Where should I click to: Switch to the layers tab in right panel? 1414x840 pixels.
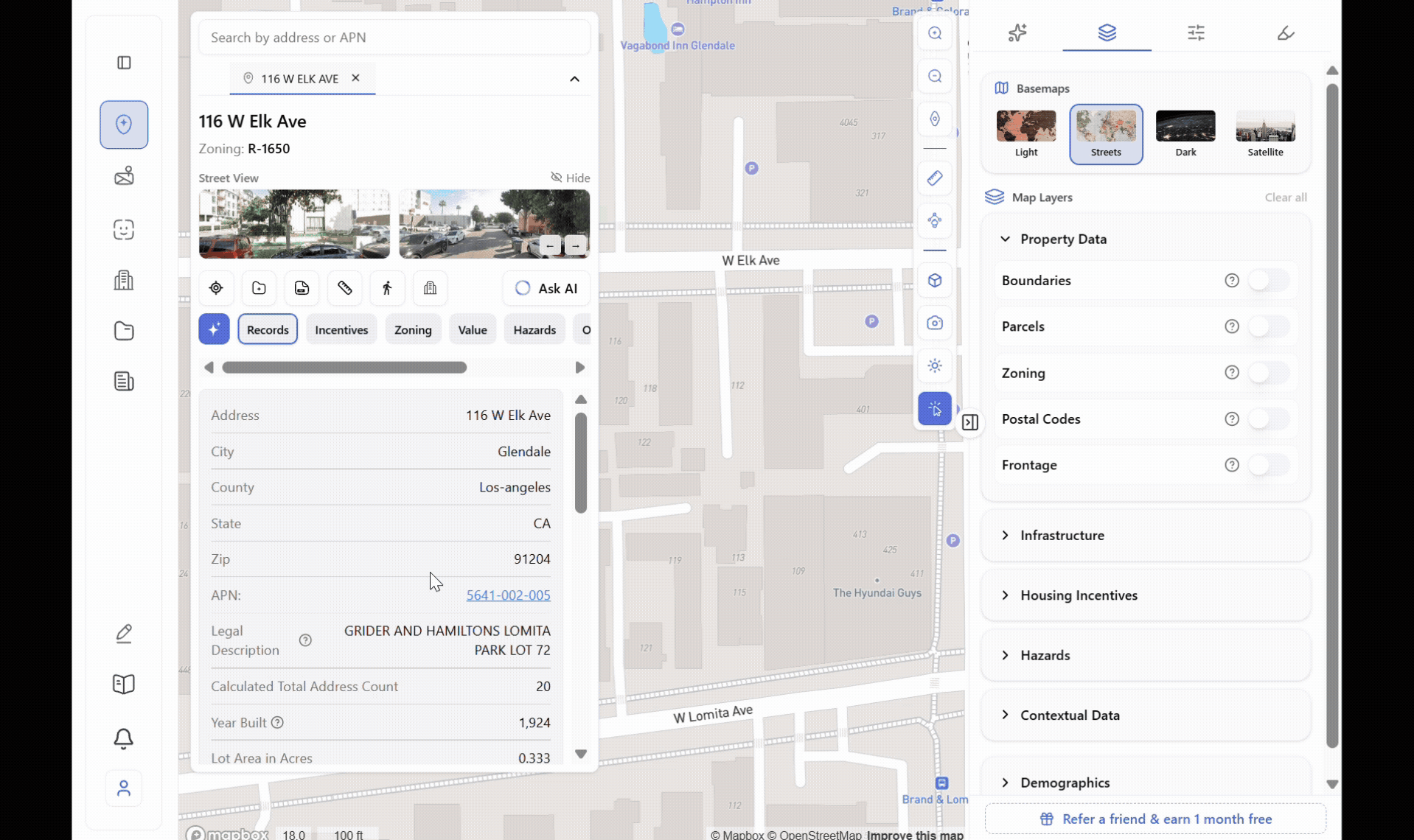coord(1107,32)
